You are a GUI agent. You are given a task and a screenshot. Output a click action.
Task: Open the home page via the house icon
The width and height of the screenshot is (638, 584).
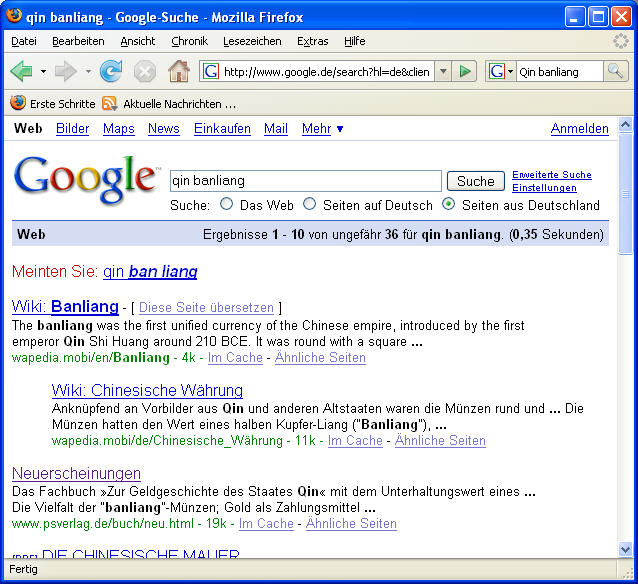[x=179, y=71]
